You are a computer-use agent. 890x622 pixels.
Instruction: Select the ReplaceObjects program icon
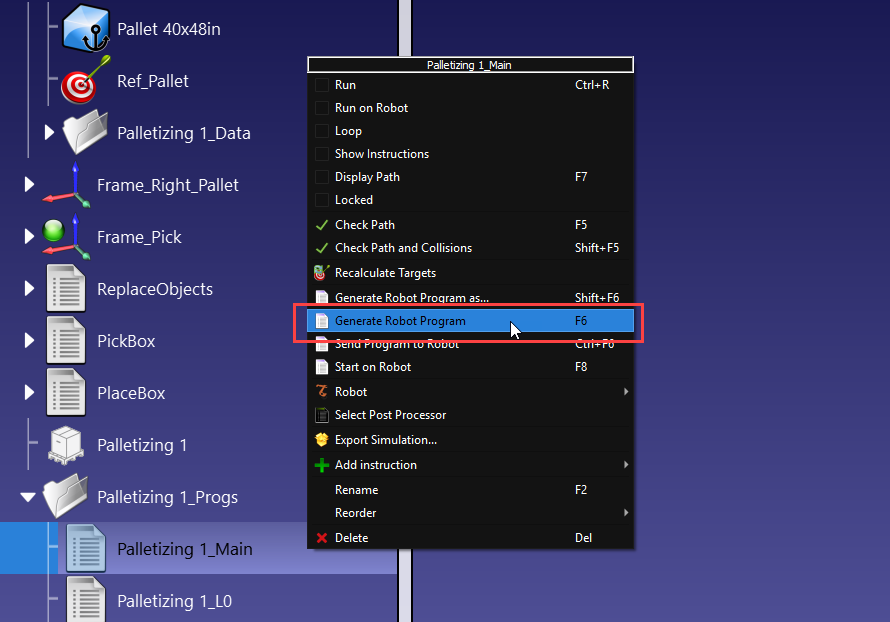click(x=66, y=289)
